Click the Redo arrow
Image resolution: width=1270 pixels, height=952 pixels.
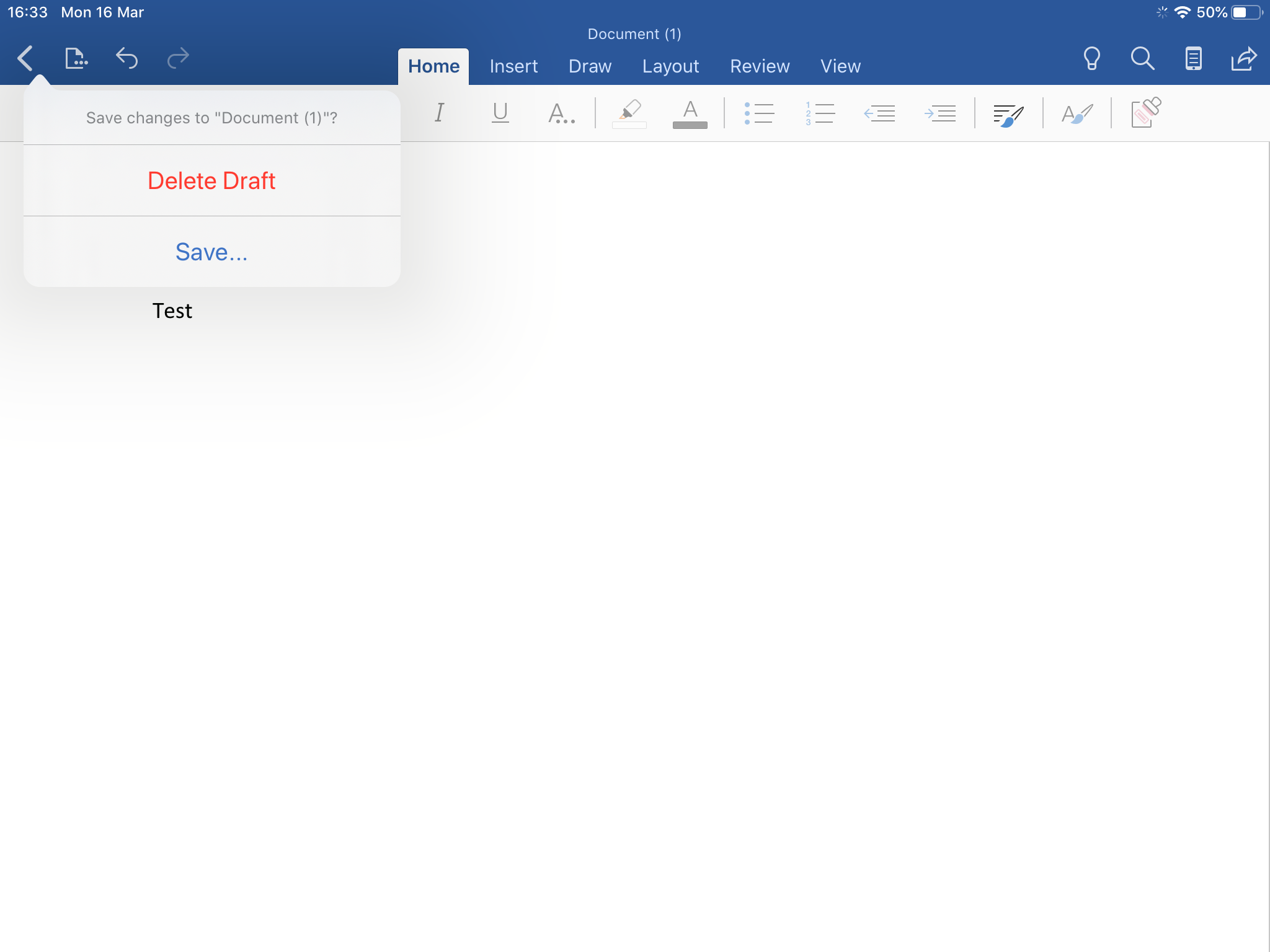pos(178,59)
